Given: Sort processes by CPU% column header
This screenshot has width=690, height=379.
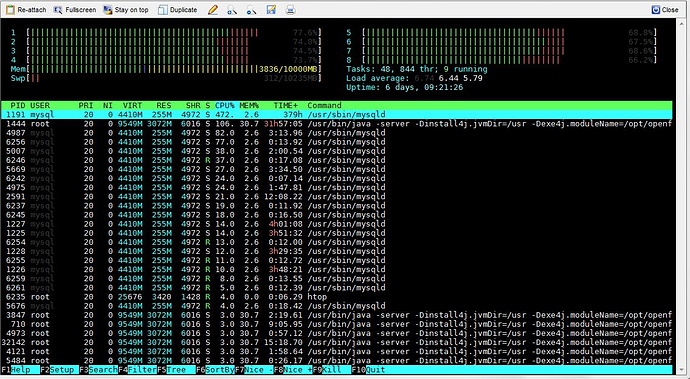Looking at the screenshot, I should (224, 105).
